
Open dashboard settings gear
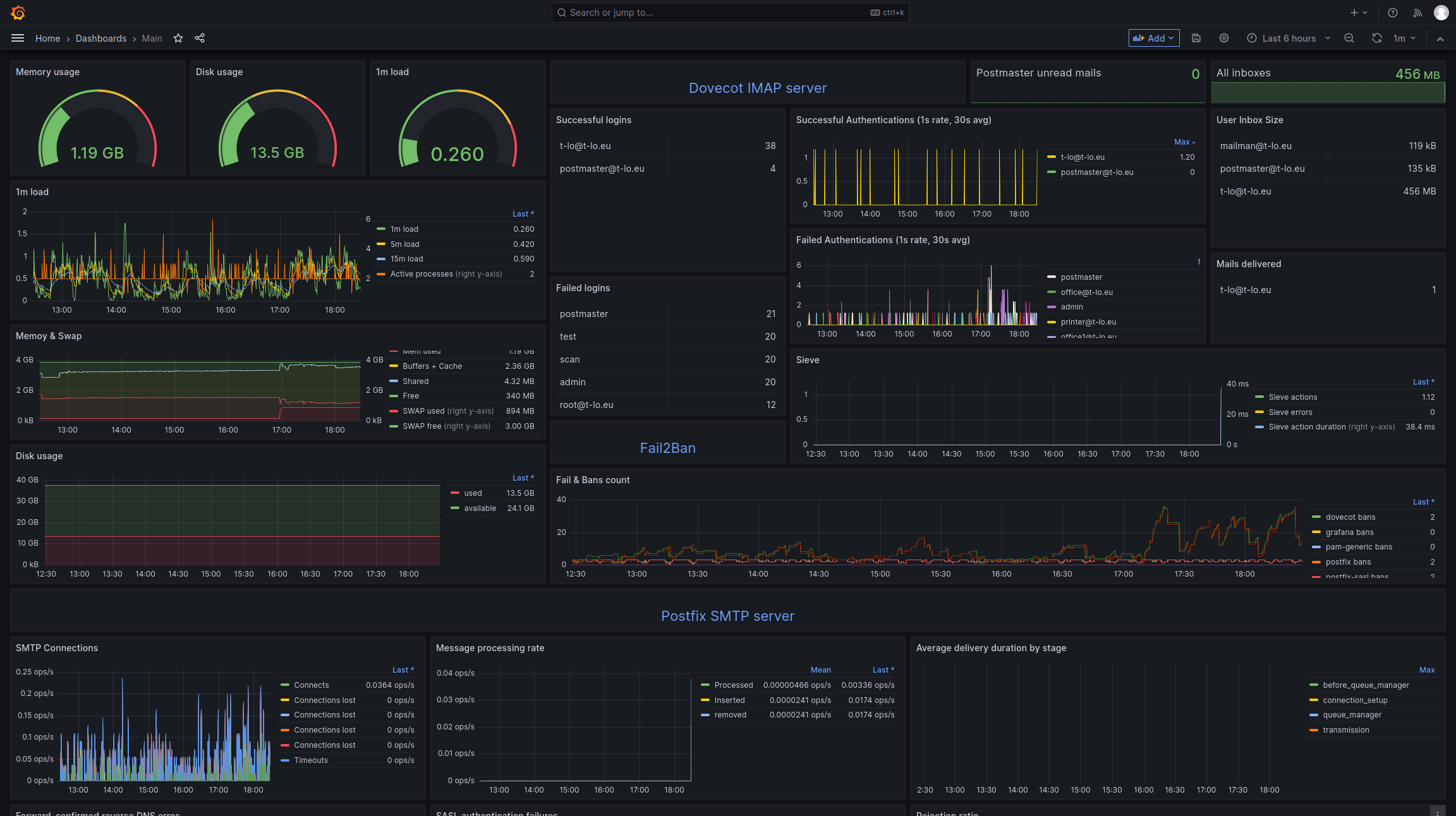tap(1224, 38)
